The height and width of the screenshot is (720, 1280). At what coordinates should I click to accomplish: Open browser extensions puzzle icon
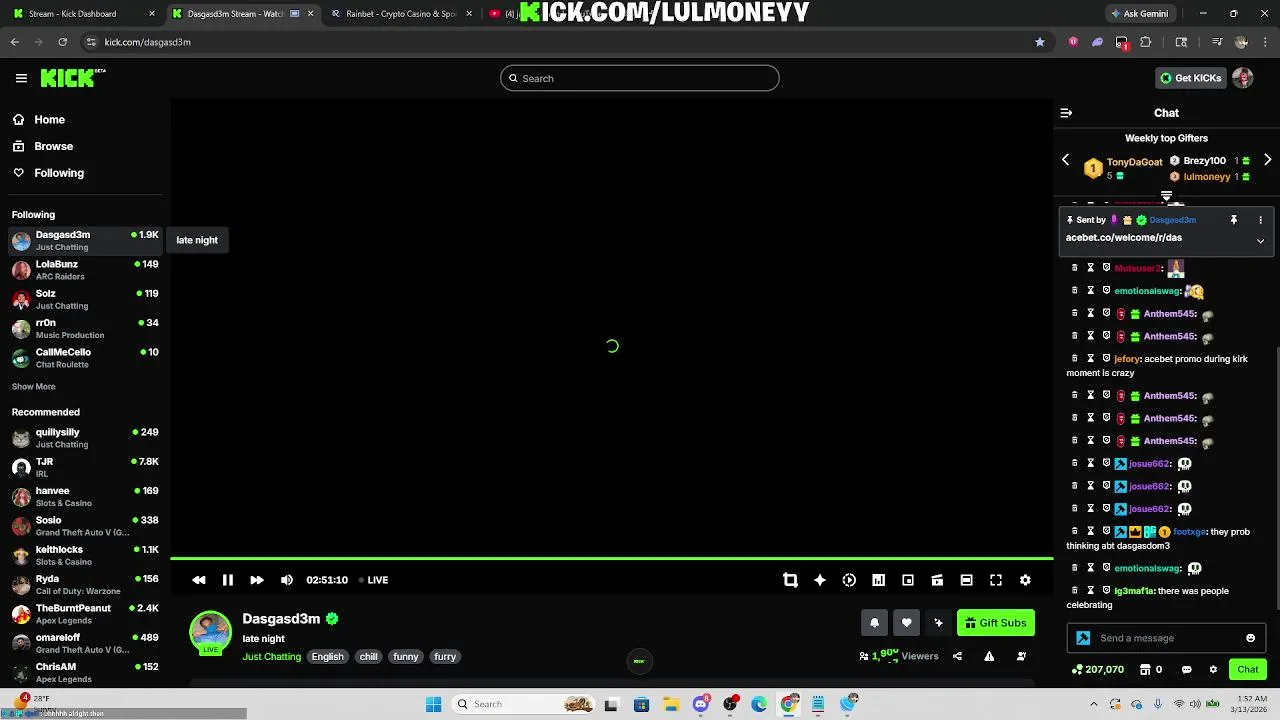[1146, 42]
